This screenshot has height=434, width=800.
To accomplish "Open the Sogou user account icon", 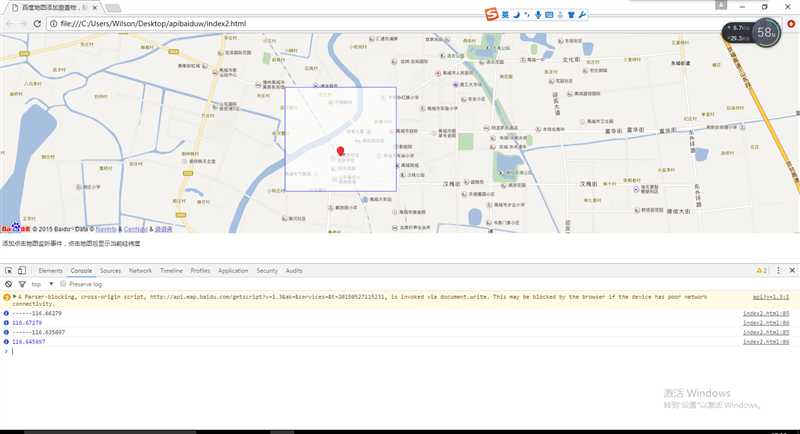I will coord(560,15).
